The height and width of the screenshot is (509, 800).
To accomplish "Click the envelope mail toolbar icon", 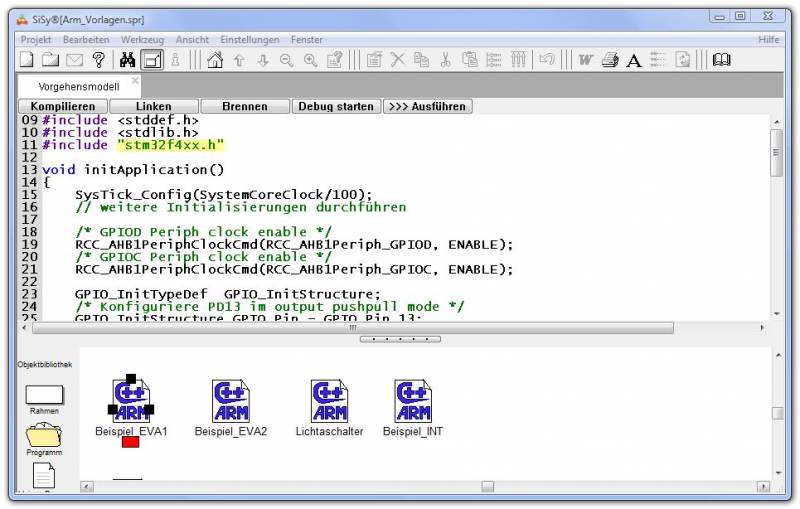I will [x=74, y=60].
